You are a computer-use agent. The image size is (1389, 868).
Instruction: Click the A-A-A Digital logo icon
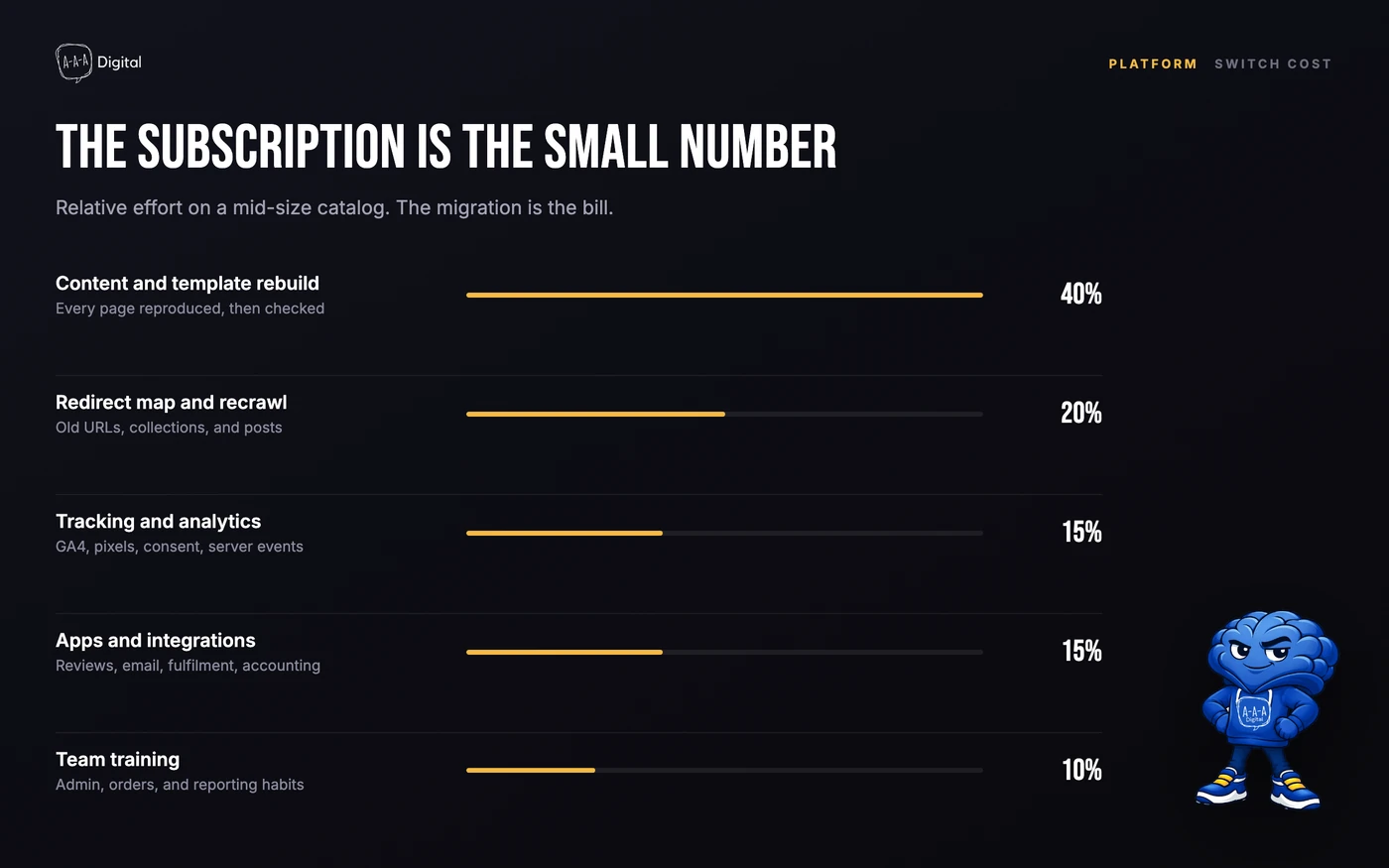pos(73,62)
